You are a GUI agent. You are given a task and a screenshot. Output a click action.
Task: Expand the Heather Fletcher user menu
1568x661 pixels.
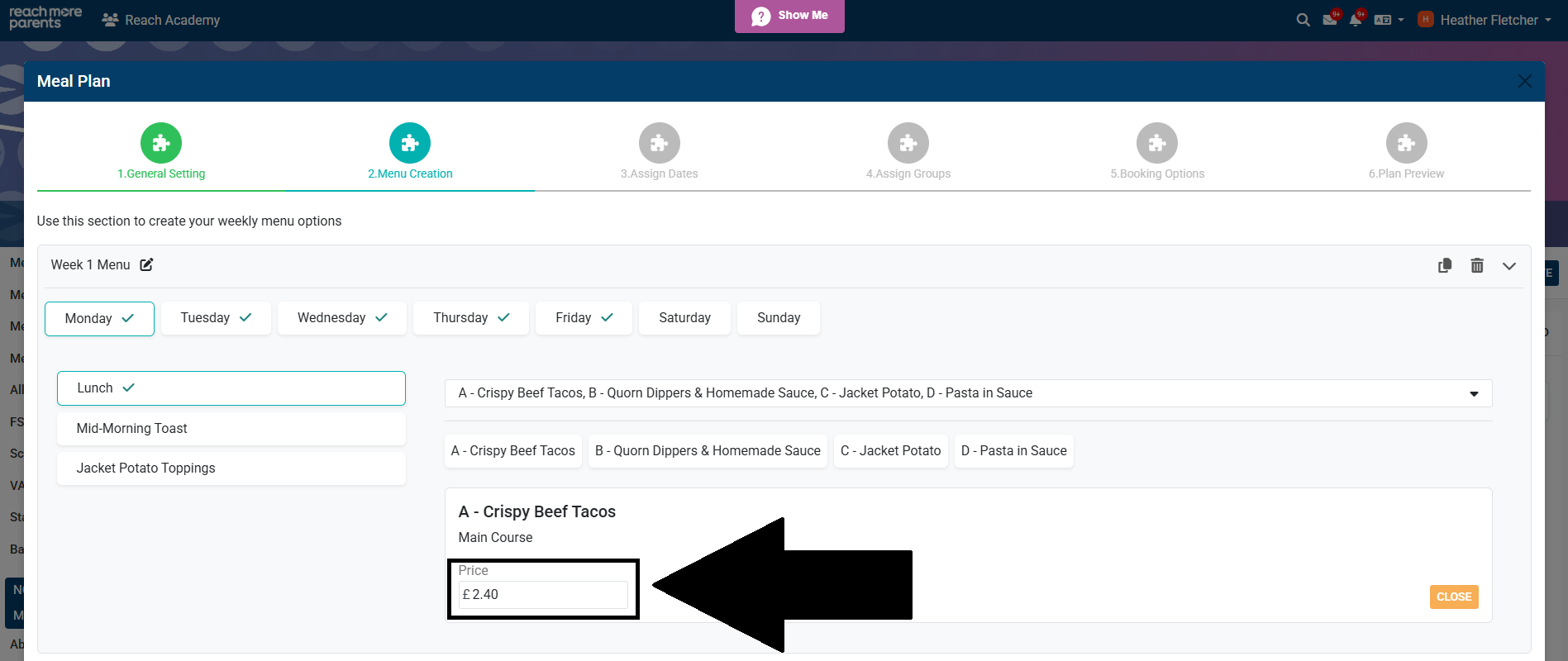point(1488,20)
